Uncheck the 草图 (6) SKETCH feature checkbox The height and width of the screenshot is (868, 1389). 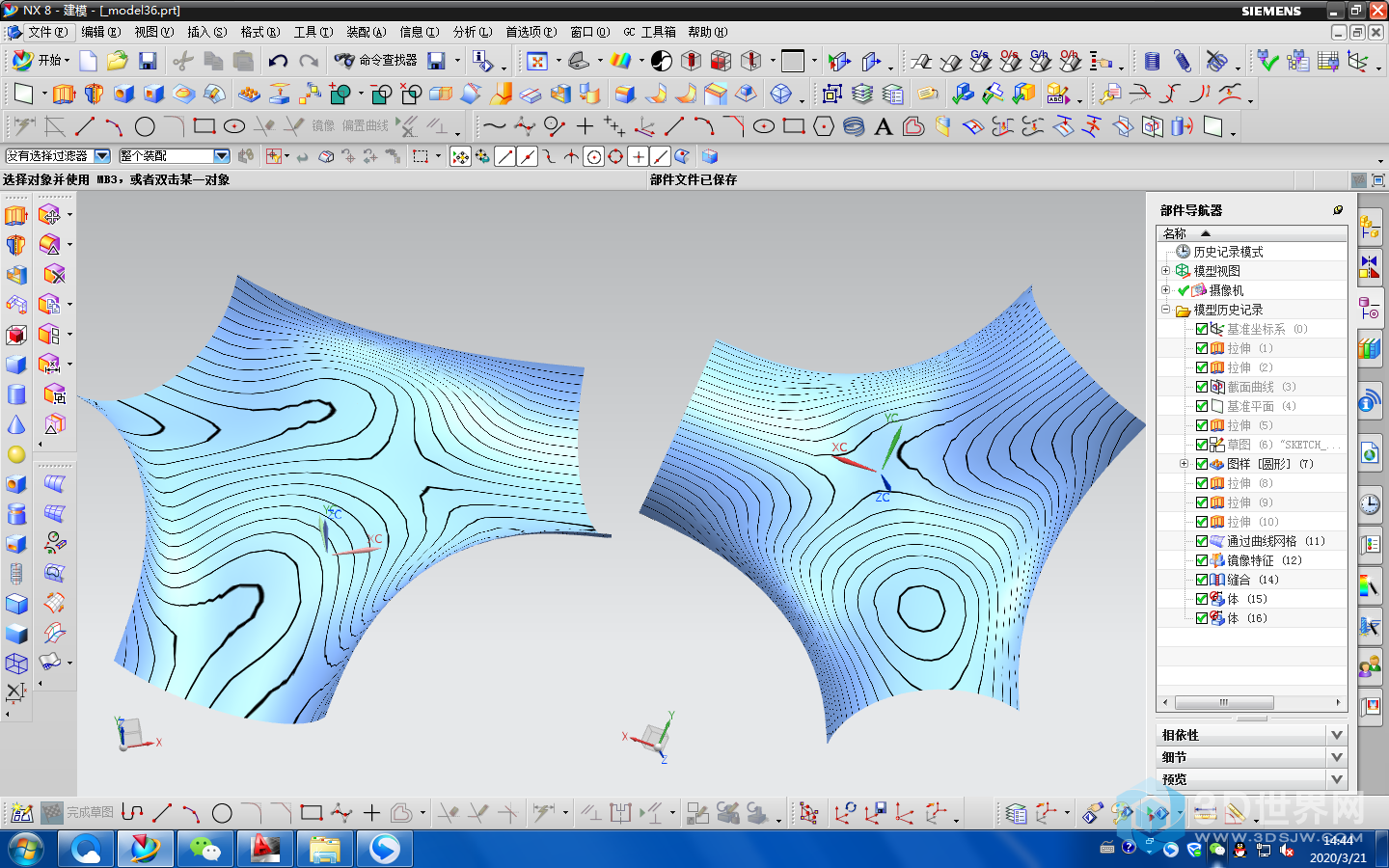[x=1202, y=445]
